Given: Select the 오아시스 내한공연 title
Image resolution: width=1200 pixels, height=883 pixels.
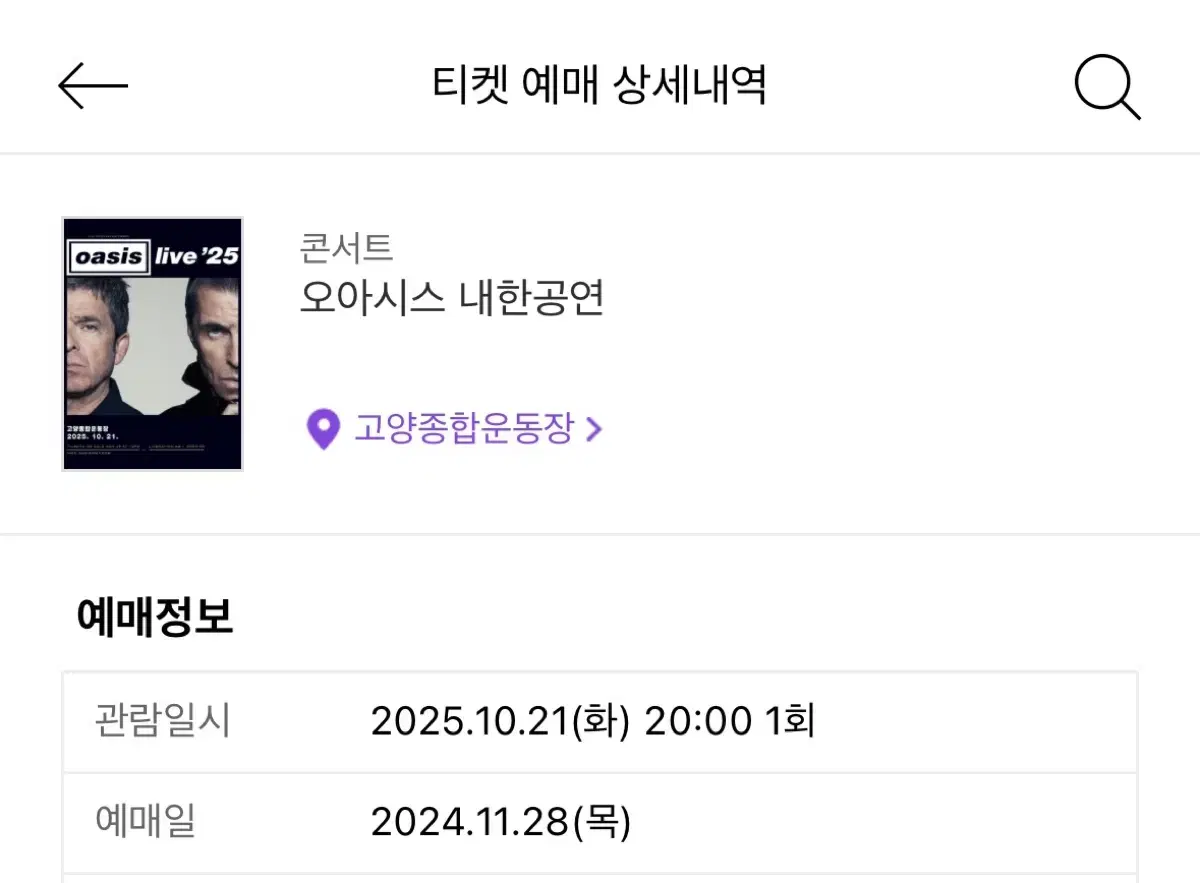Looking at the screenshot, I should pyautogui.click(x=452, y=297).
